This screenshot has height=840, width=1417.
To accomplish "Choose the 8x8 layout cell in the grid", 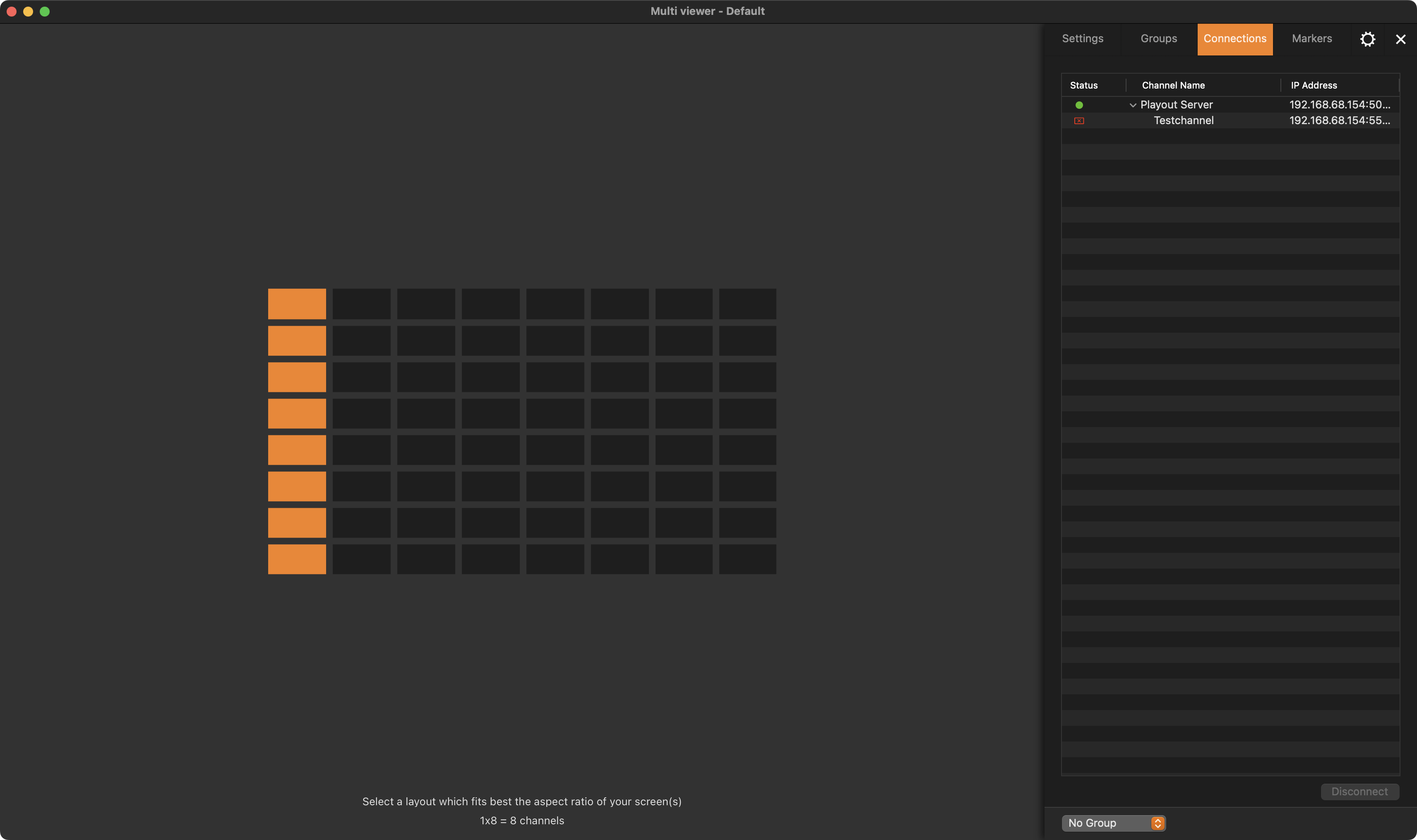I will (x=747, y=559).
